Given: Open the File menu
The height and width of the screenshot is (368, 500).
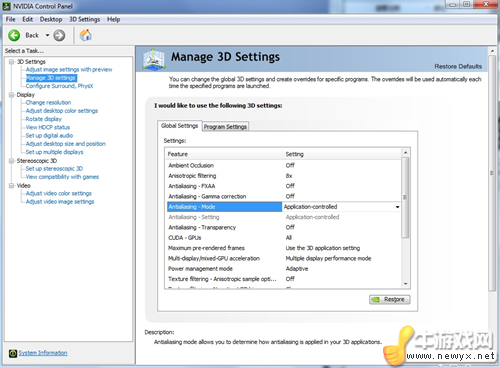Looking at the screenshot, I should click(10, 19).
